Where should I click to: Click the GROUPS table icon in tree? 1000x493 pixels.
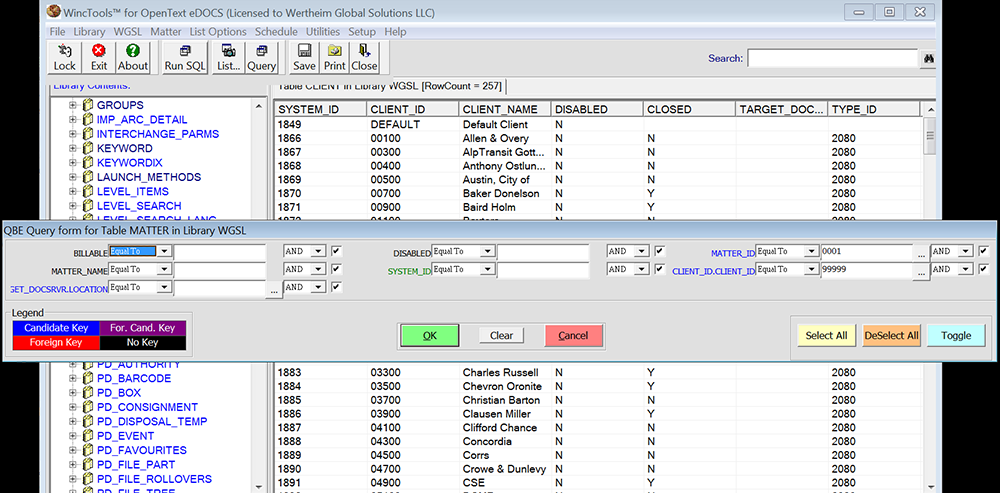pos(88,105)
